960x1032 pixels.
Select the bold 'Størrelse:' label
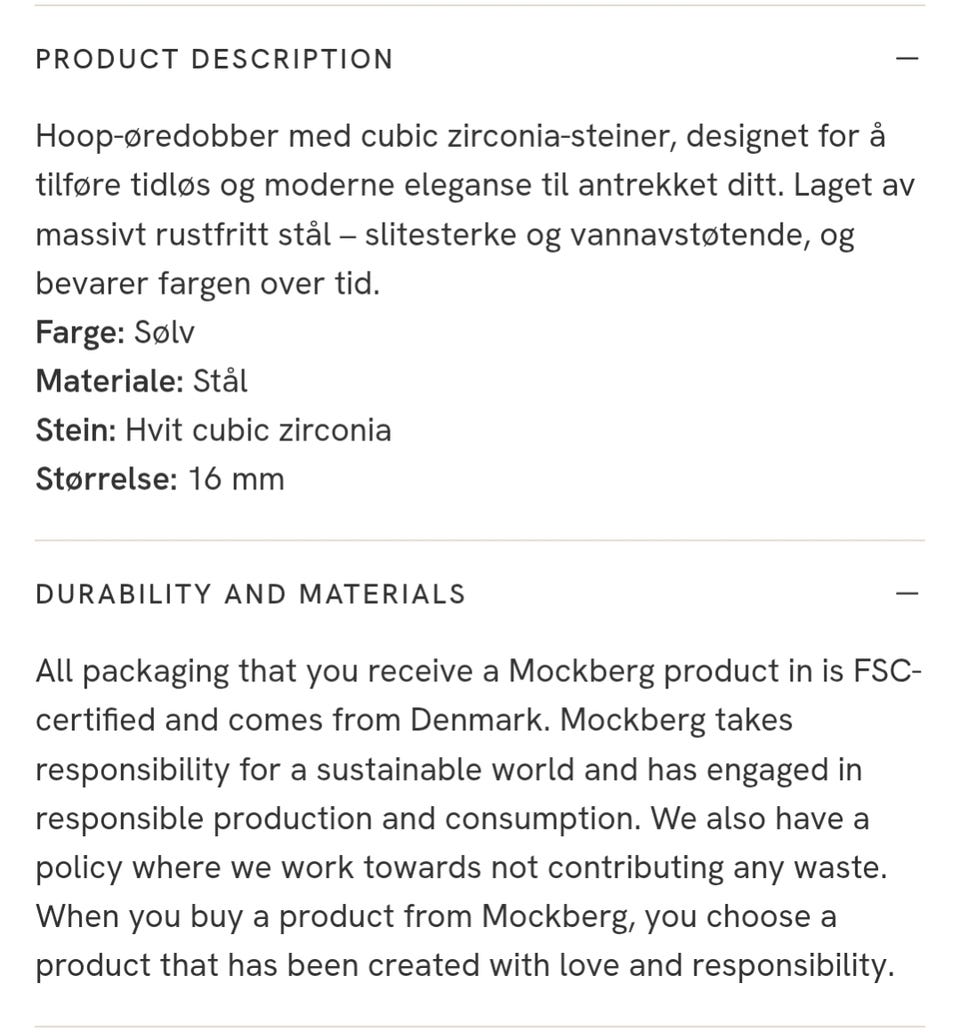[x=106, y=479]
